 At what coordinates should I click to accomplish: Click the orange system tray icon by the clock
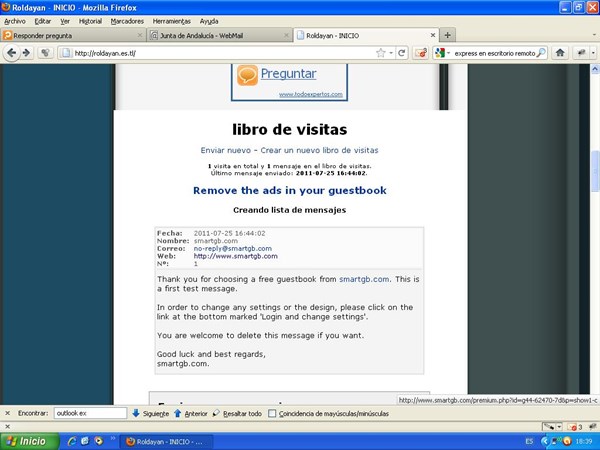[x=567, y=441]
